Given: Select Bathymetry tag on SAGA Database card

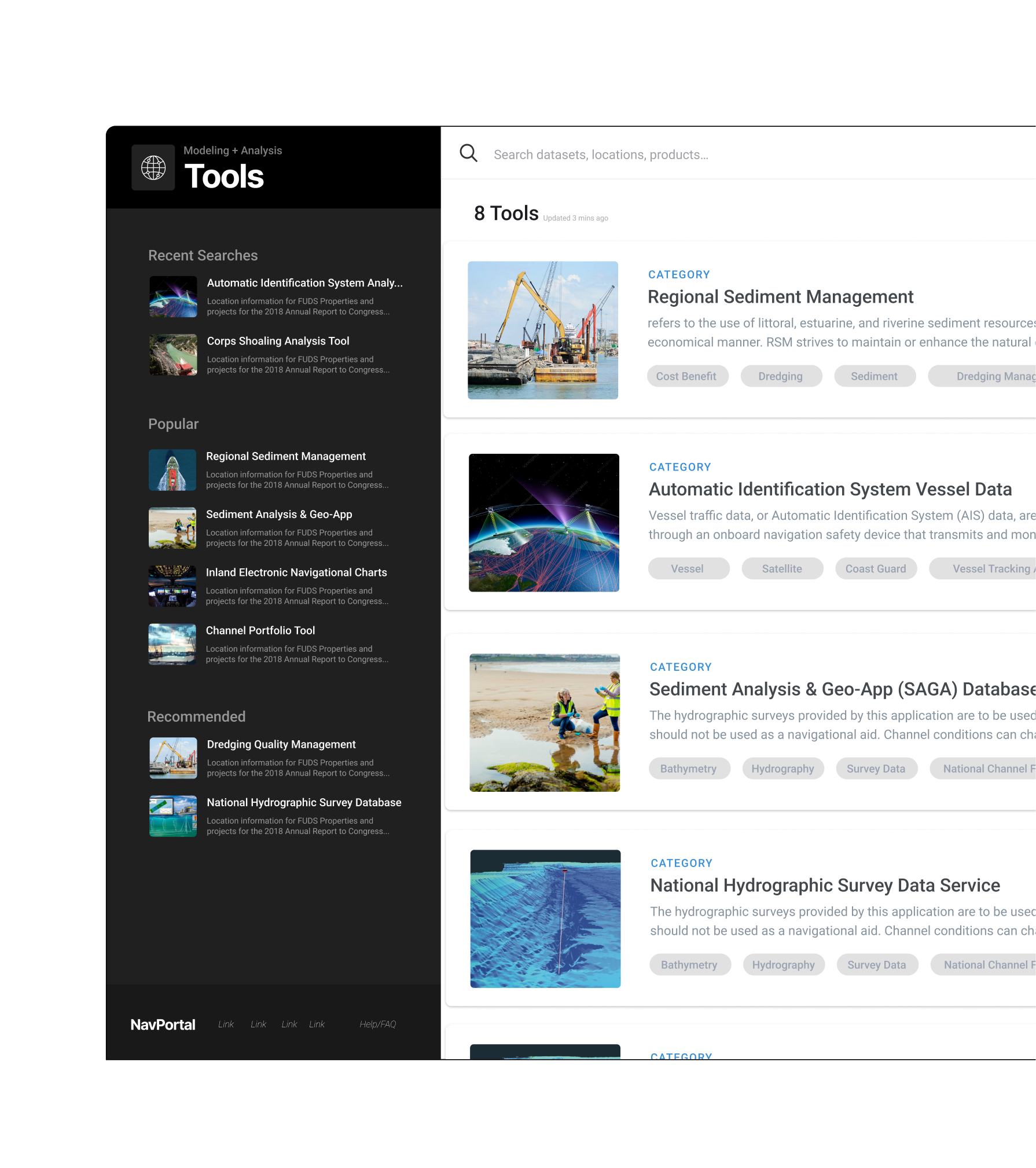Looking at the screenshot, I should (689, 769).
